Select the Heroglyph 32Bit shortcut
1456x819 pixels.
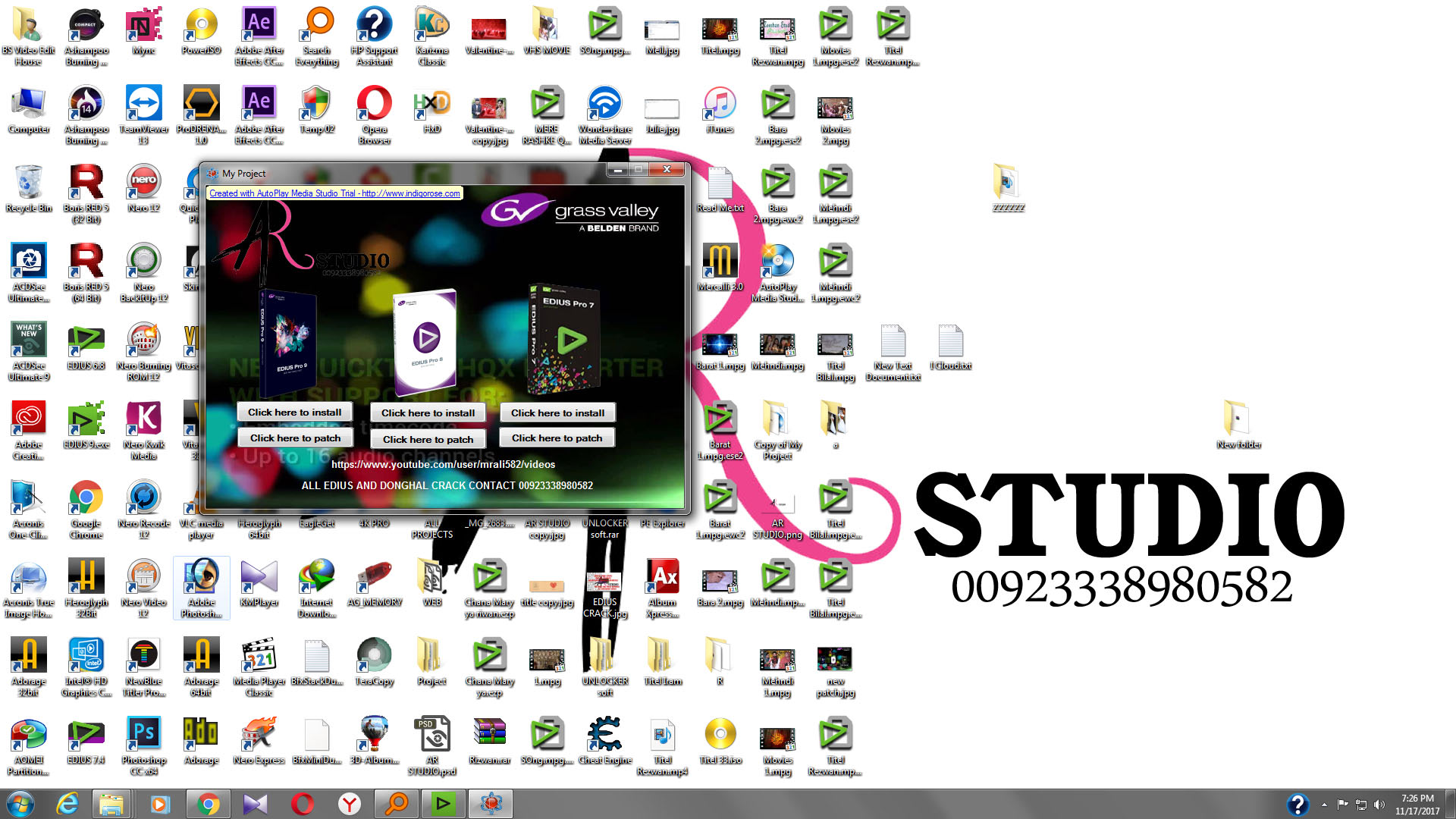[x=86, y=588]
